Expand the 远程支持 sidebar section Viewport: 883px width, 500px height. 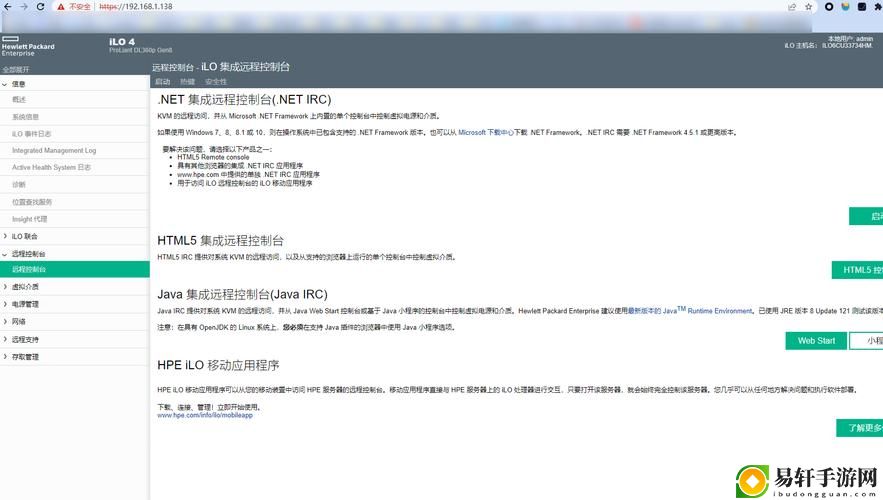5,340
